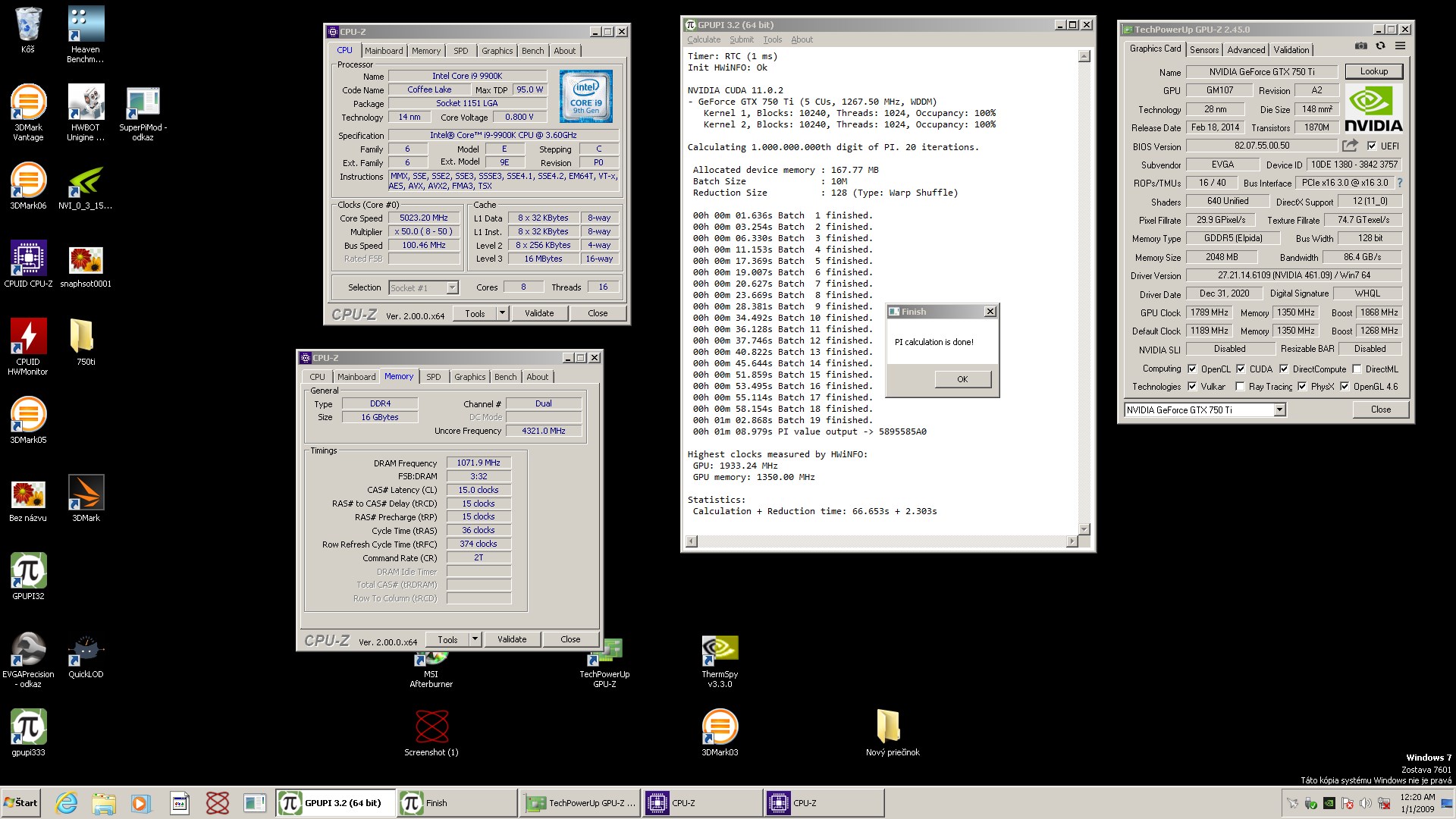Open Internet Explorer from the taskbar
The image size is (1456, 819).
(67, 803)
